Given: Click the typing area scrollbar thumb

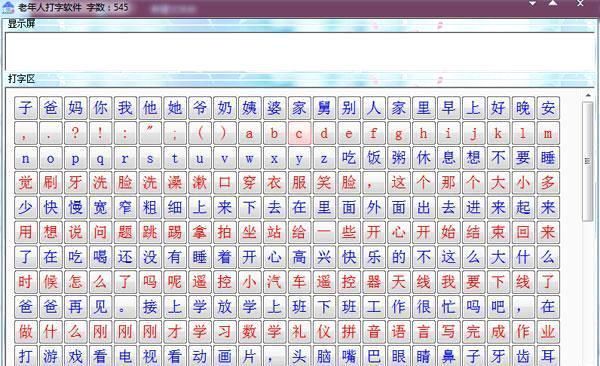Looking at the screenshot, I should [587, 162].
